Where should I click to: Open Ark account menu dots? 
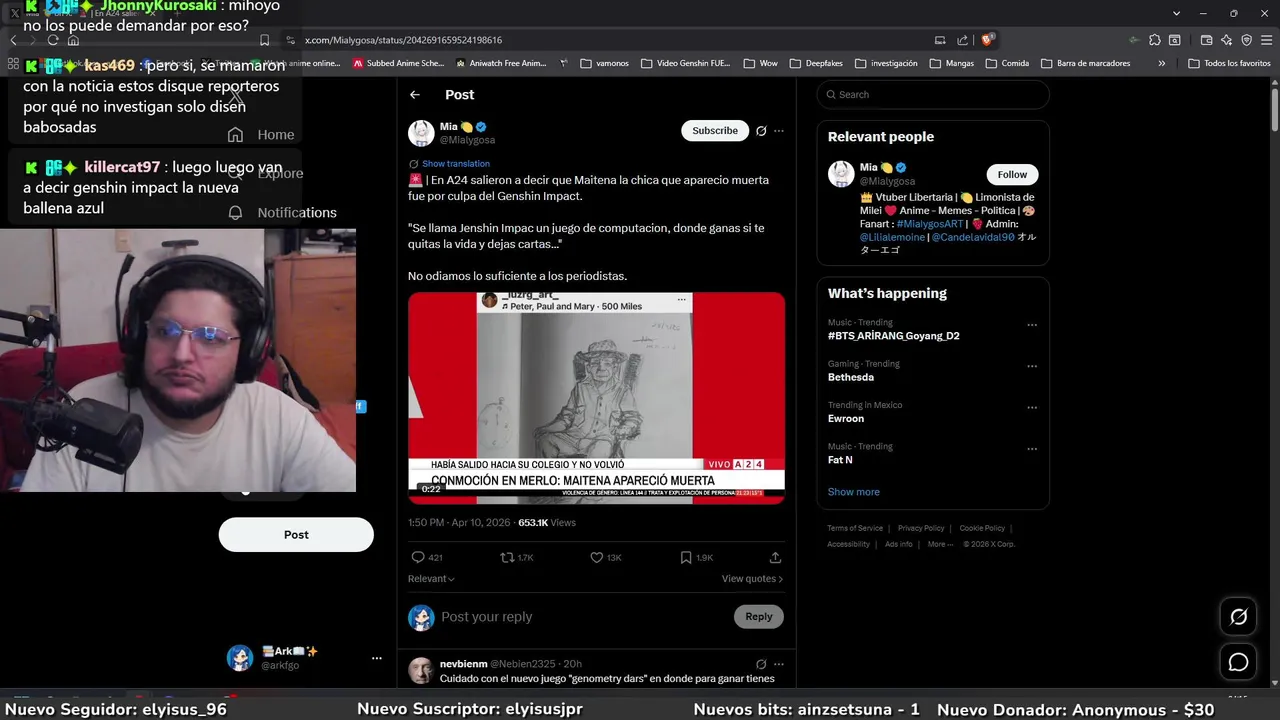377,658
